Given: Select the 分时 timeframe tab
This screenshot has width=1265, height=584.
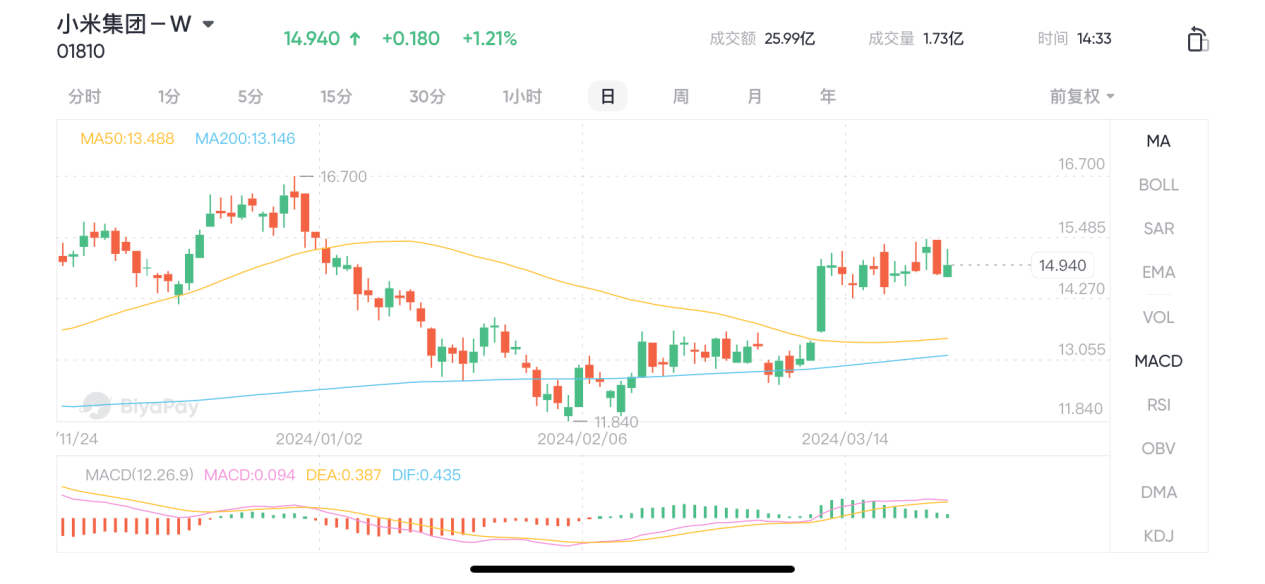Looking at the screenshot, I should coord(85,97).
